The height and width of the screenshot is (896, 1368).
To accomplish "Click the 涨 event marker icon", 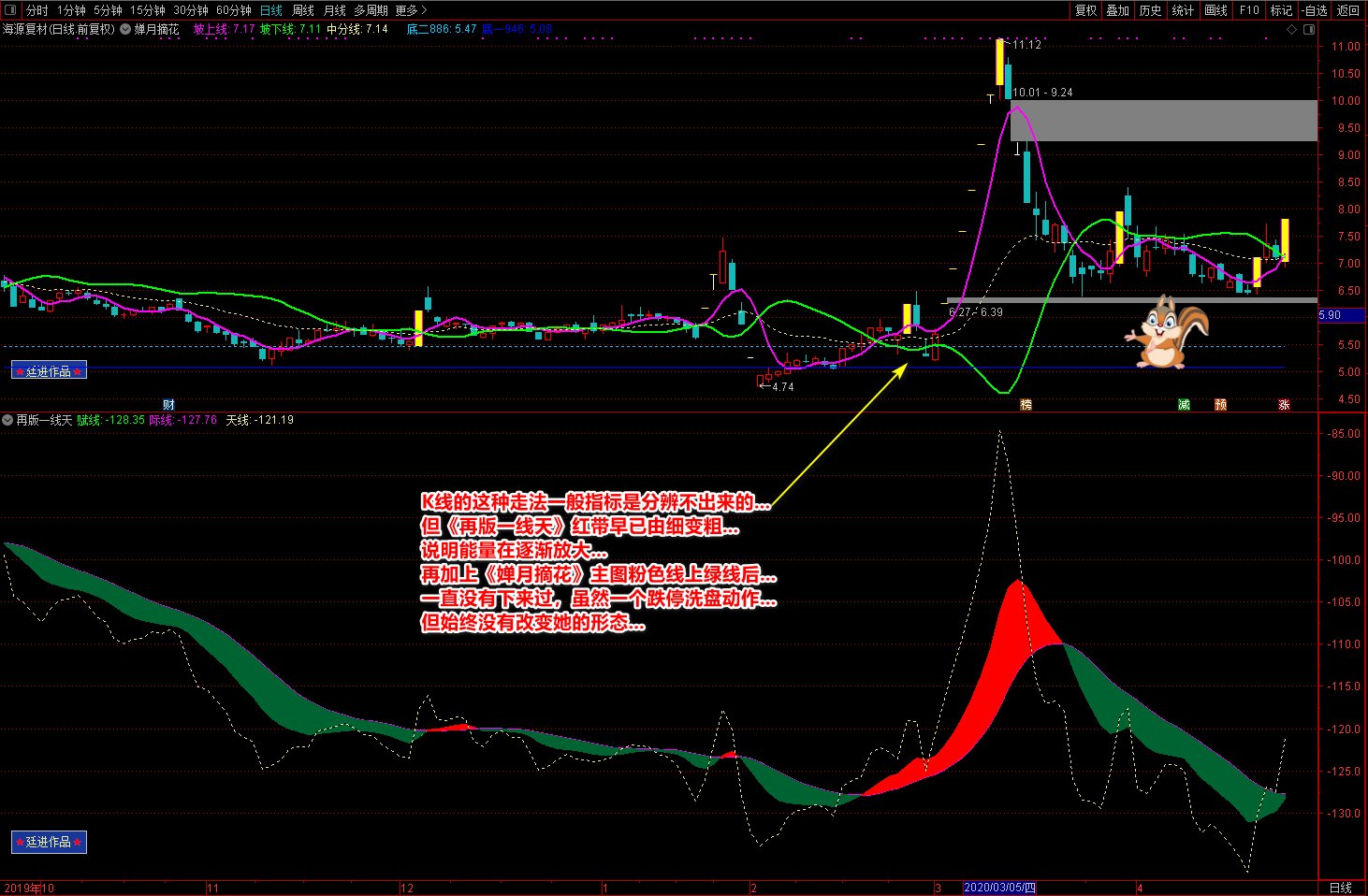I will pos(1284,404).
